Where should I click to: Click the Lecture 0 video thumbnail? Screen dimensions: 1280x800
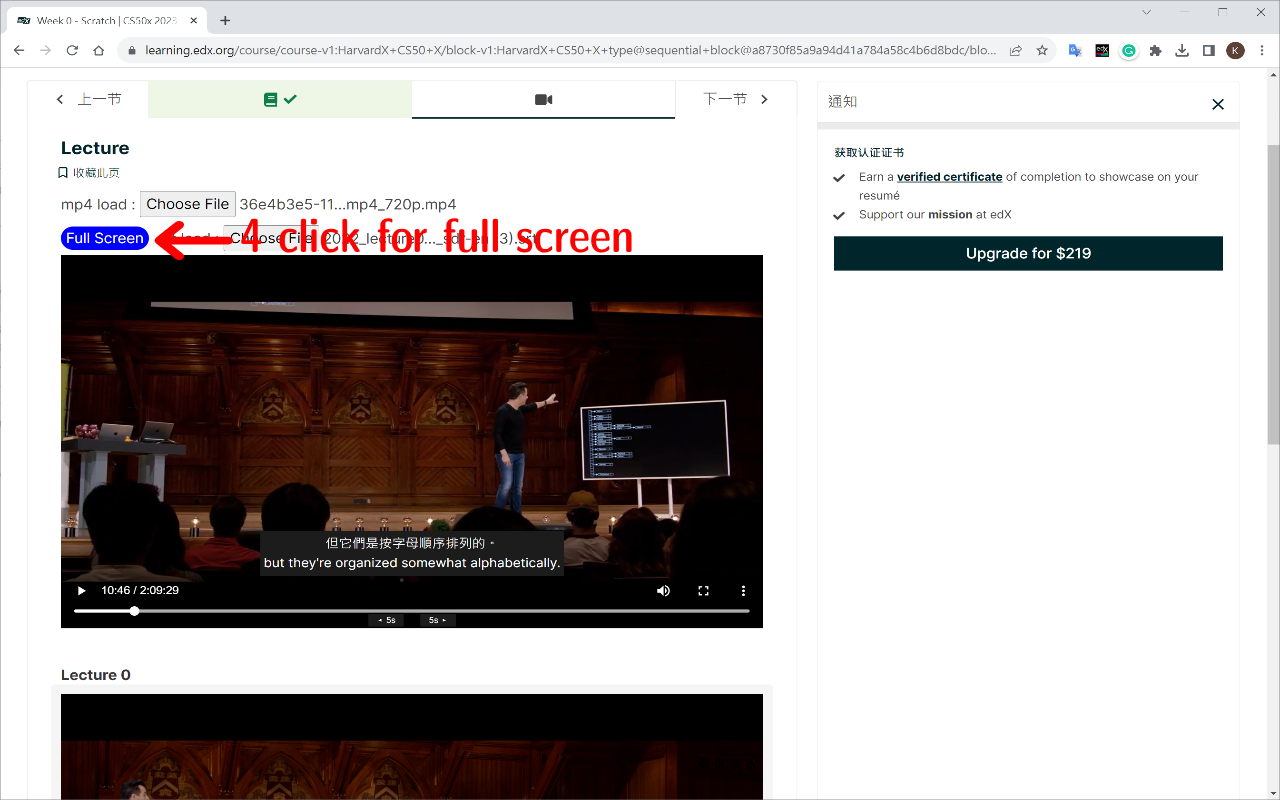pyautogui.click(x=411, y=746)
